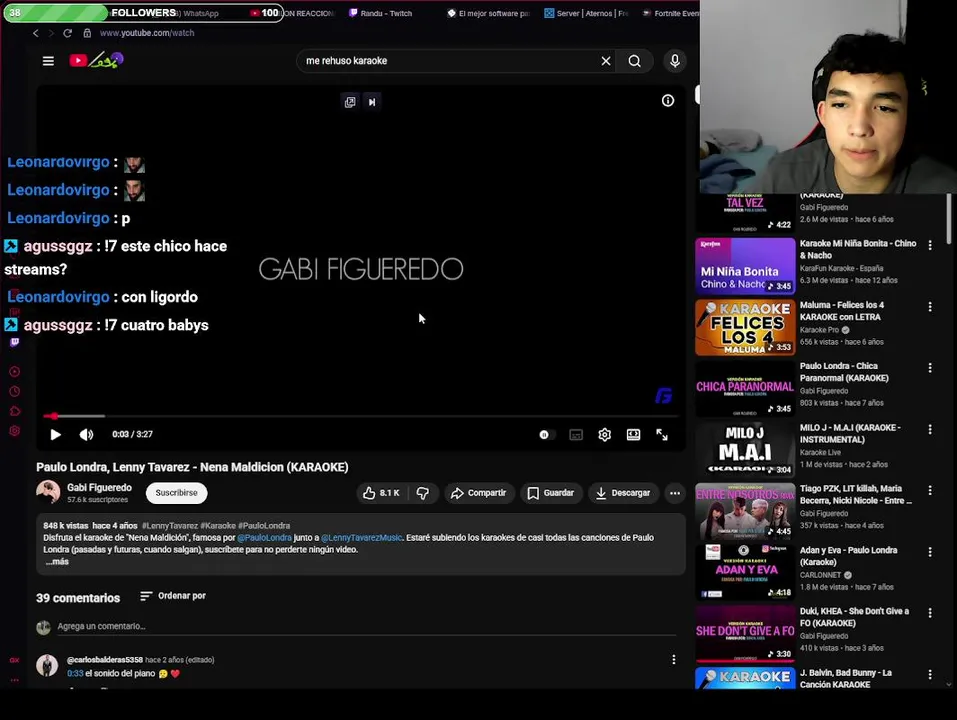Image resolution: width=957 pixels, height=720 pixels.
Task: Like the video (8.1 K)
Action: 382,493
